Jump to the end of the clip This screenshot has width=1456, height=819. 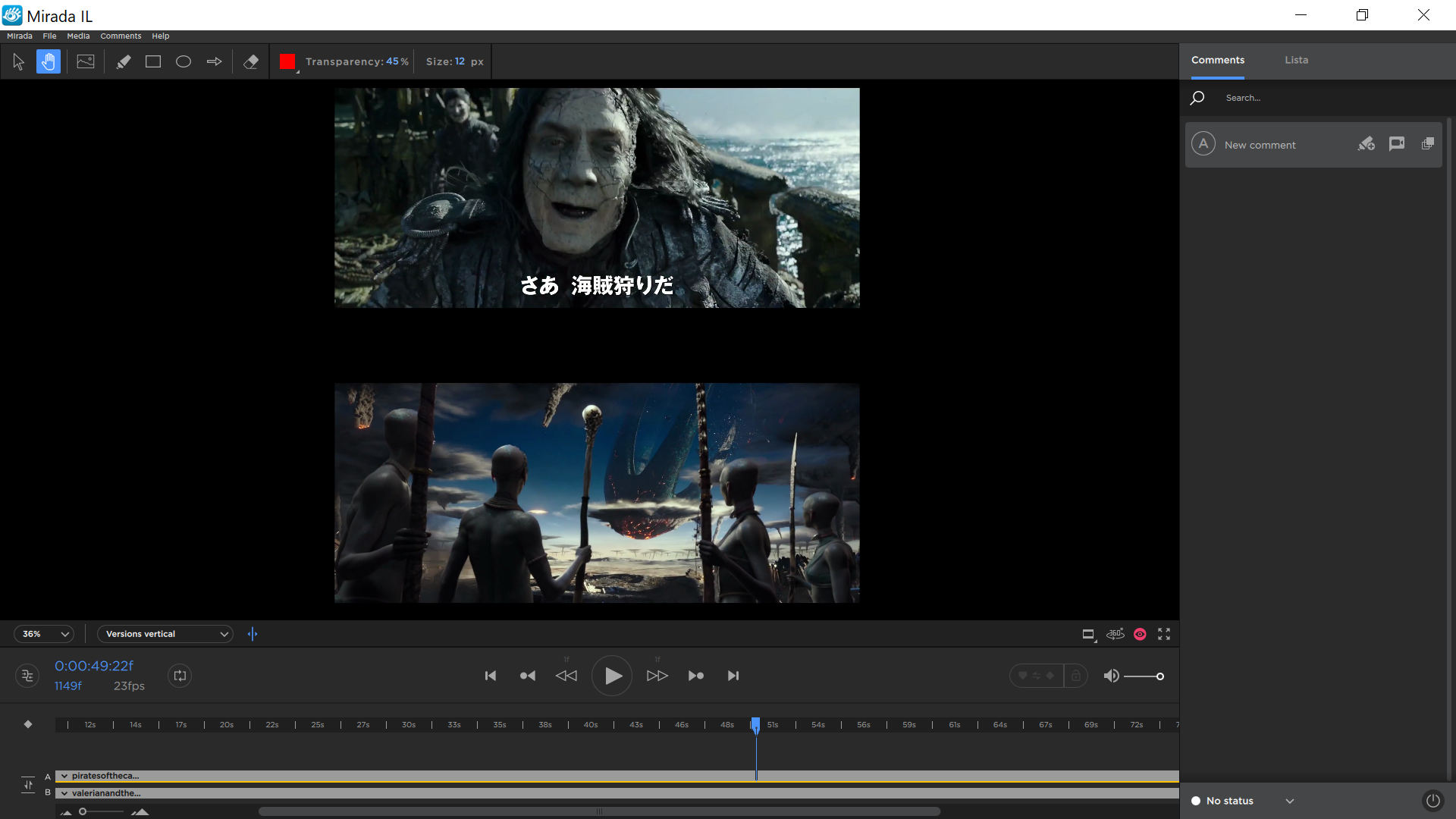pyautogui.click(x=733, y=676)
